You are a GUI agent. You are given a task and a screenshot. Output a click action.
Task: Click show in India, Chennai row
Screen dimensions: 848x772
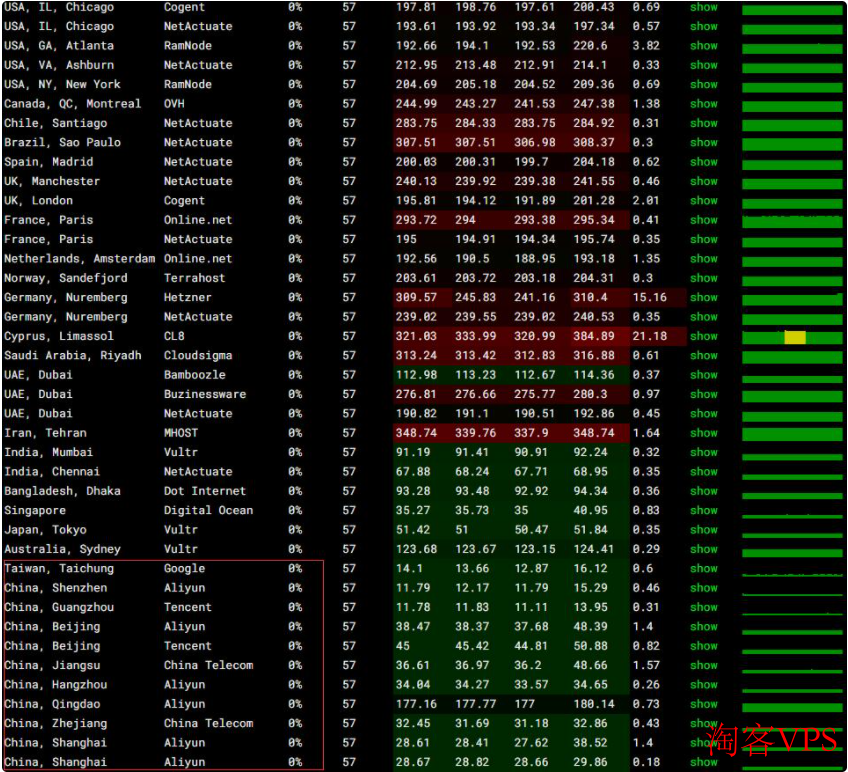point(704,472)
